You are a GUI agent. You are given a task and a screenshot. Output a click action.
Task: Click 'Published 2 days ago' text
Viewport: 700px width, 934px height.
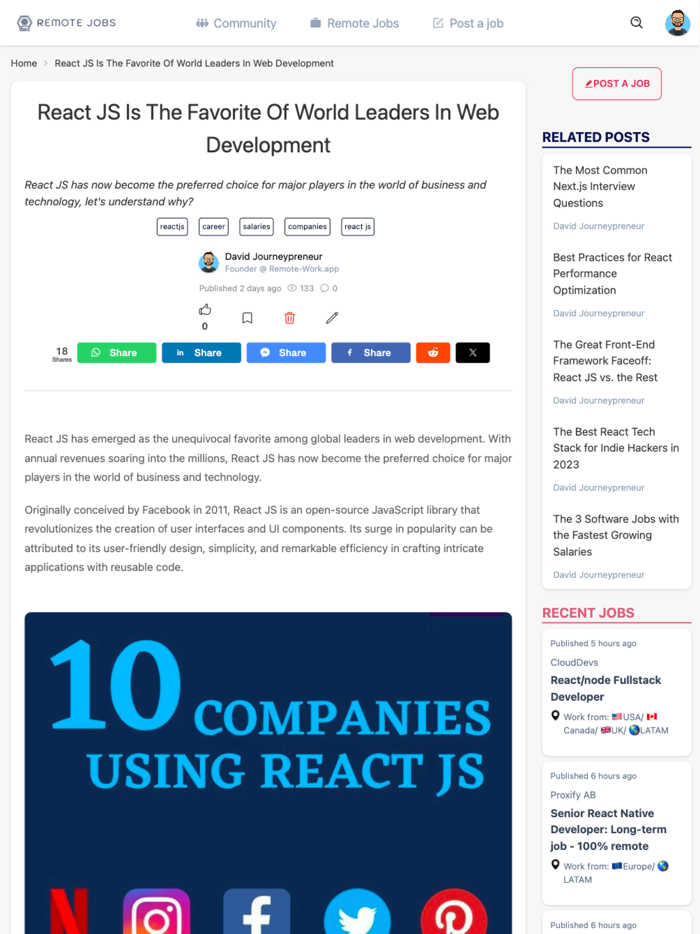click(240, 288)
